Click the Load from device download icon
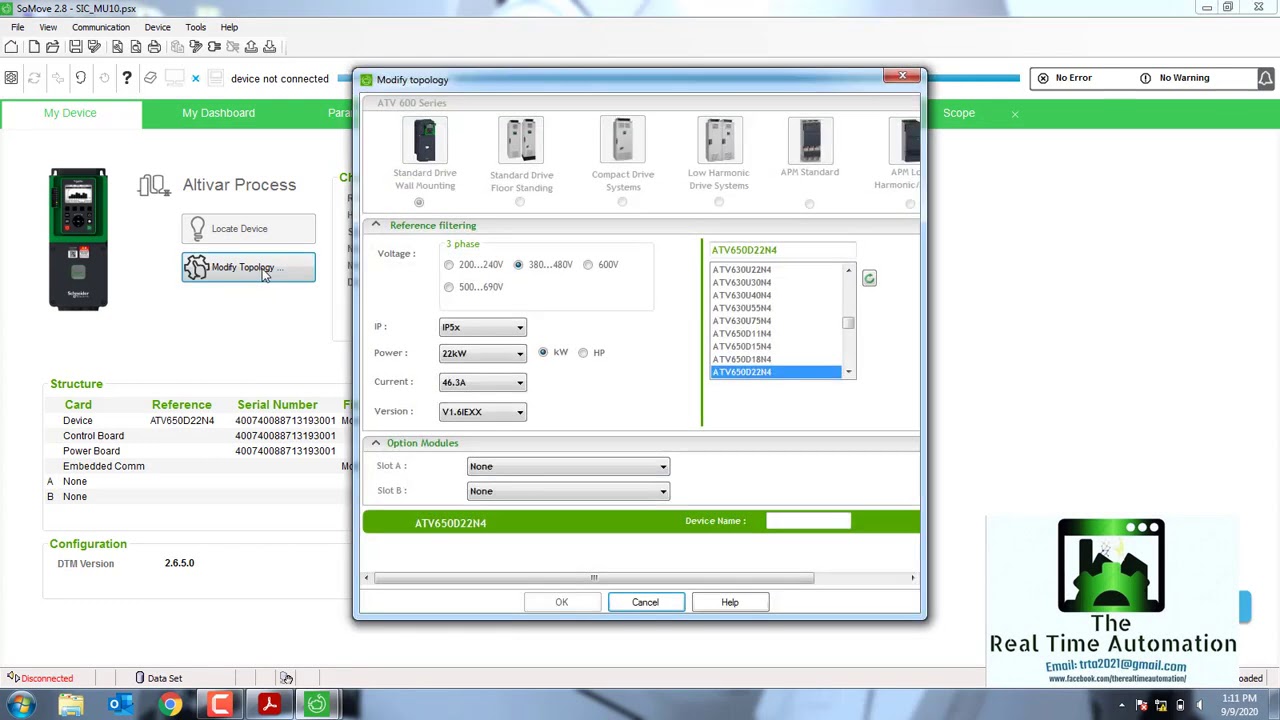 click(x=269, y=47)
